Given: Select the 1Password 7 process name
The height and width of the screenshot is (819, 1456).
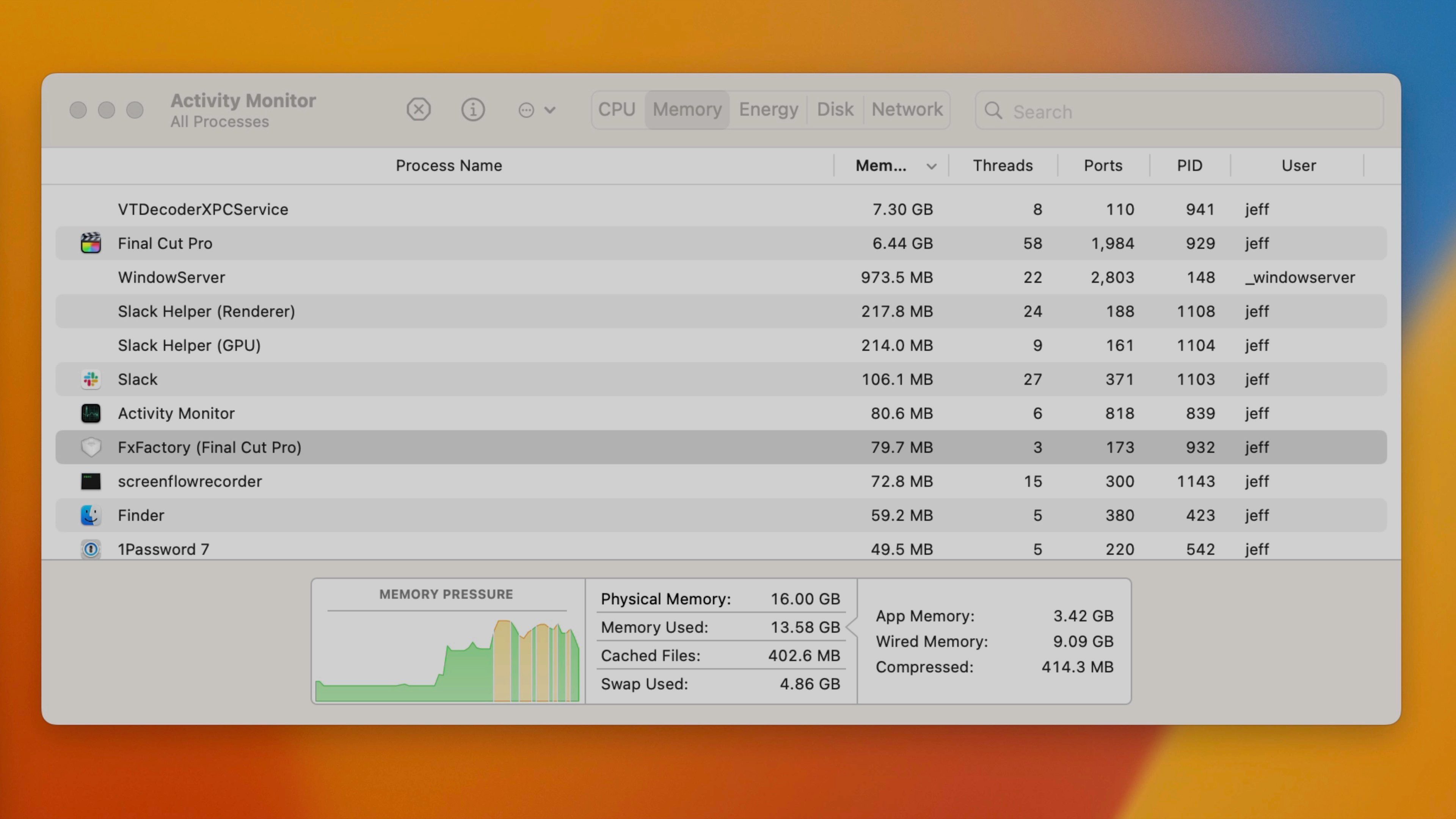Looking at the screenshot, I should (163, 549).
